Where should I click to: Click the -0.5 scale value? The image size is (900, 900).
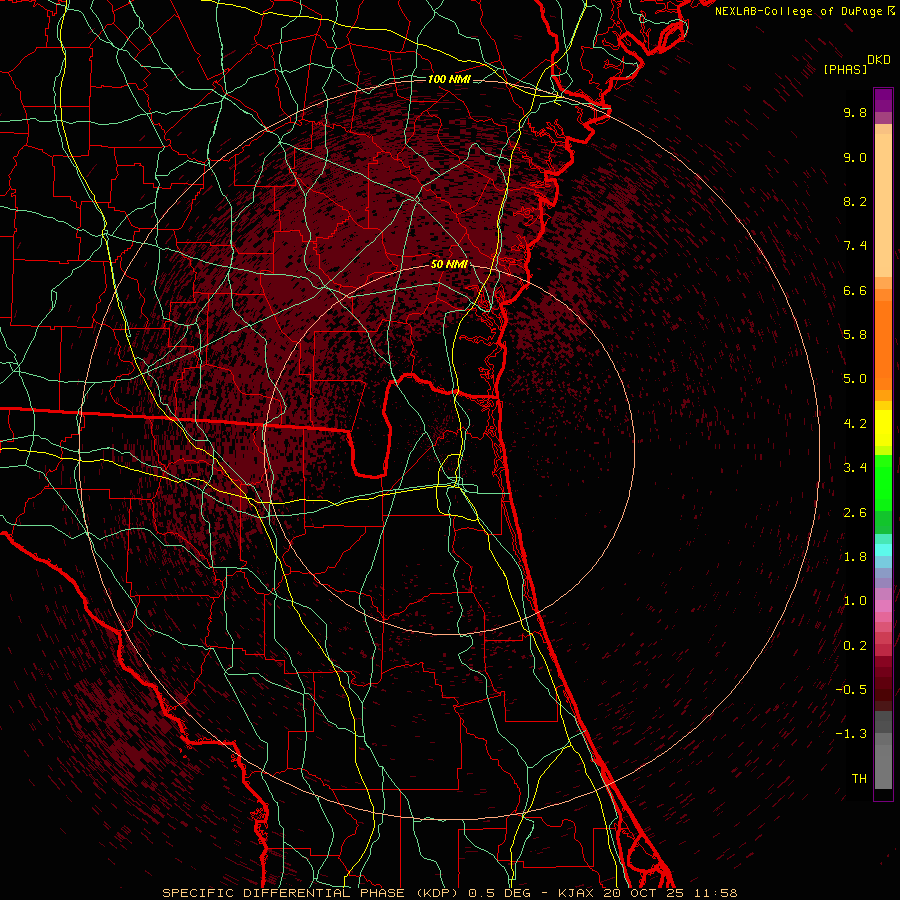(x=851, y=689)
